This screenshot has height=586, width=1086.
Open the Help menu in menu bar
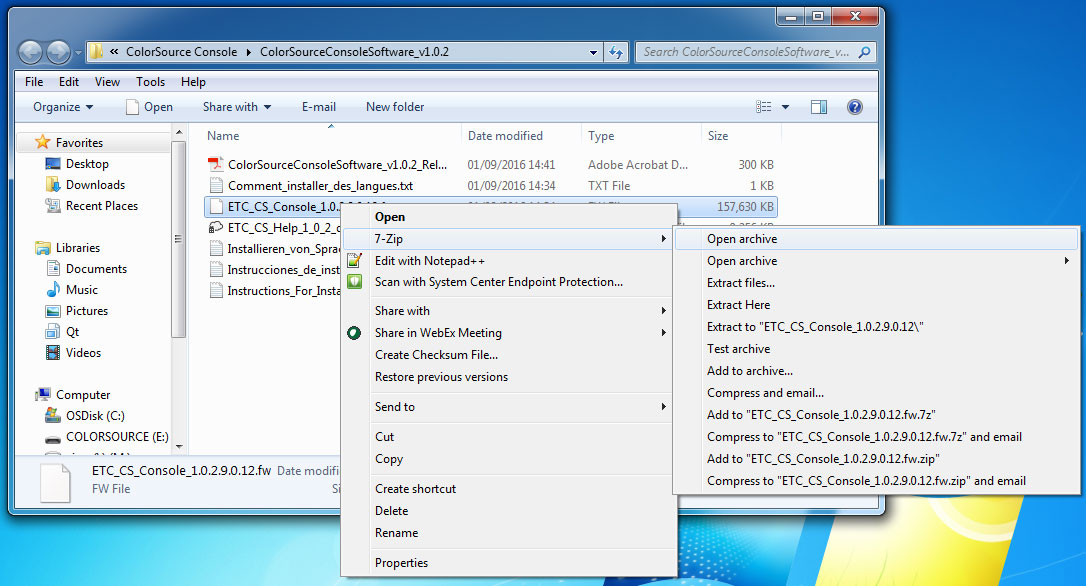click(x=193, y=82)
